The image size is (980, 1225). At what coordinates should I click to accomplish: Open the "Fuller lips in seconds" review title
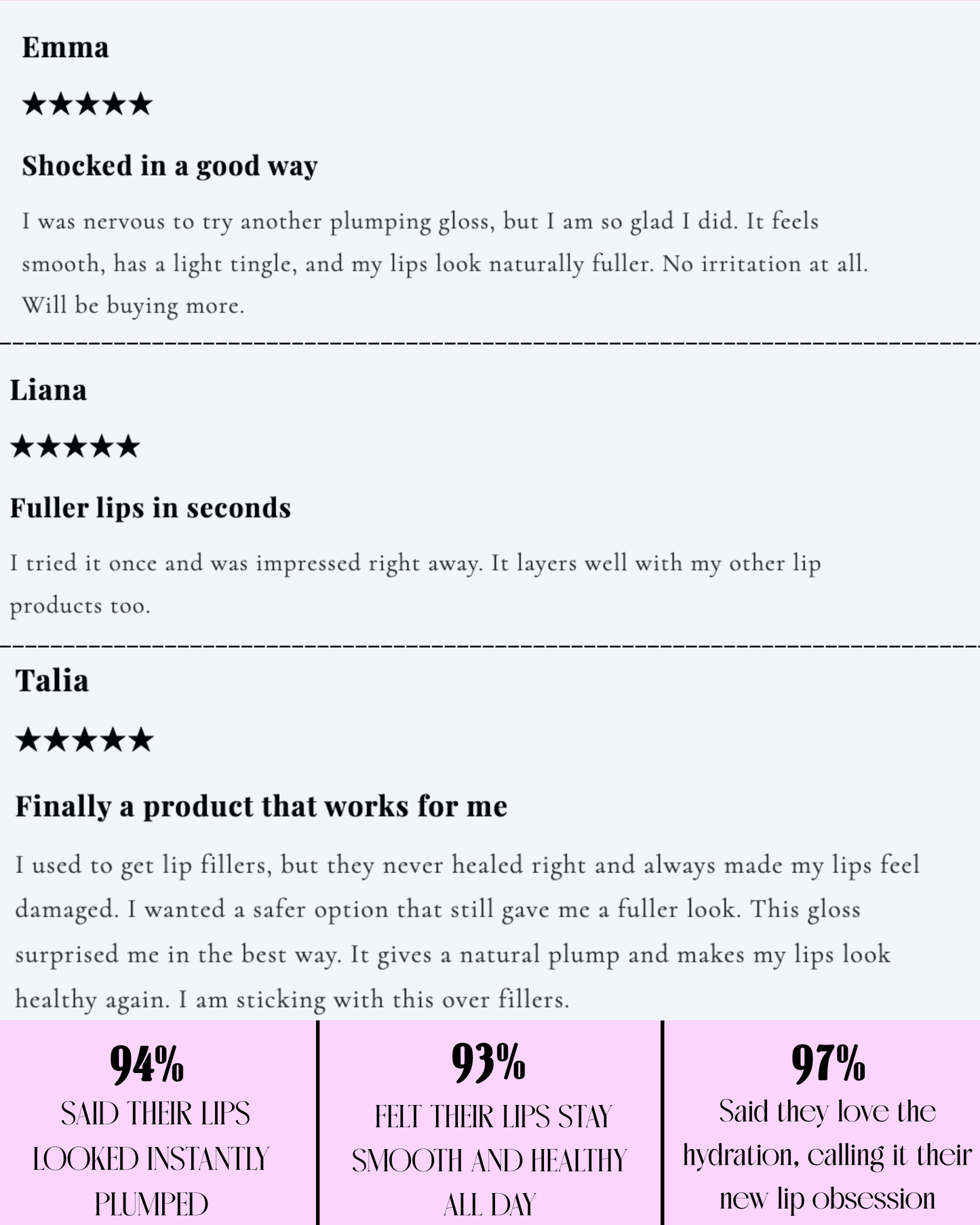(150, 508)
